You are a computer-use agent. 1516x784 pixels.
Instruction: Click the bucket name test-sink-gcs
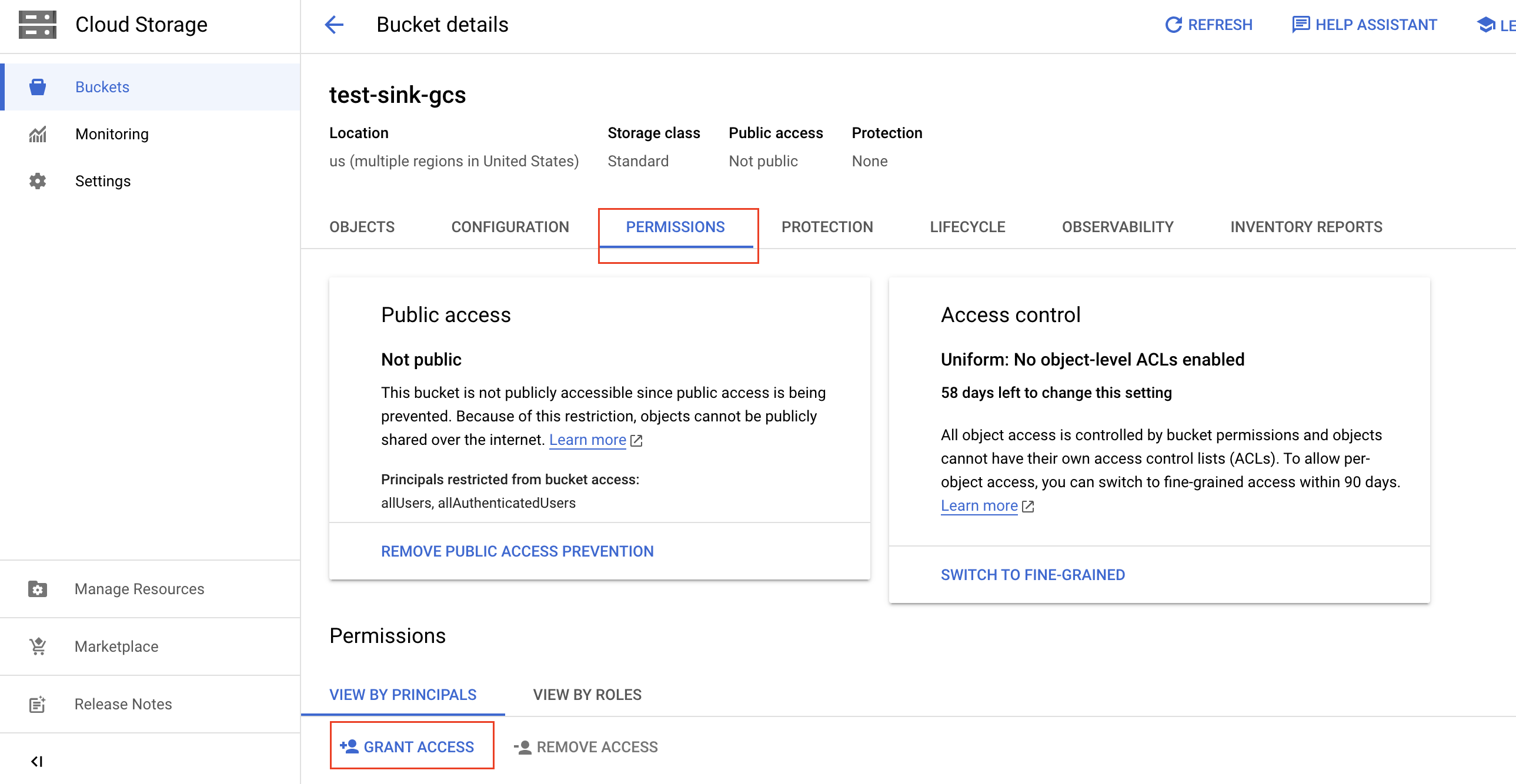[398, 95]
